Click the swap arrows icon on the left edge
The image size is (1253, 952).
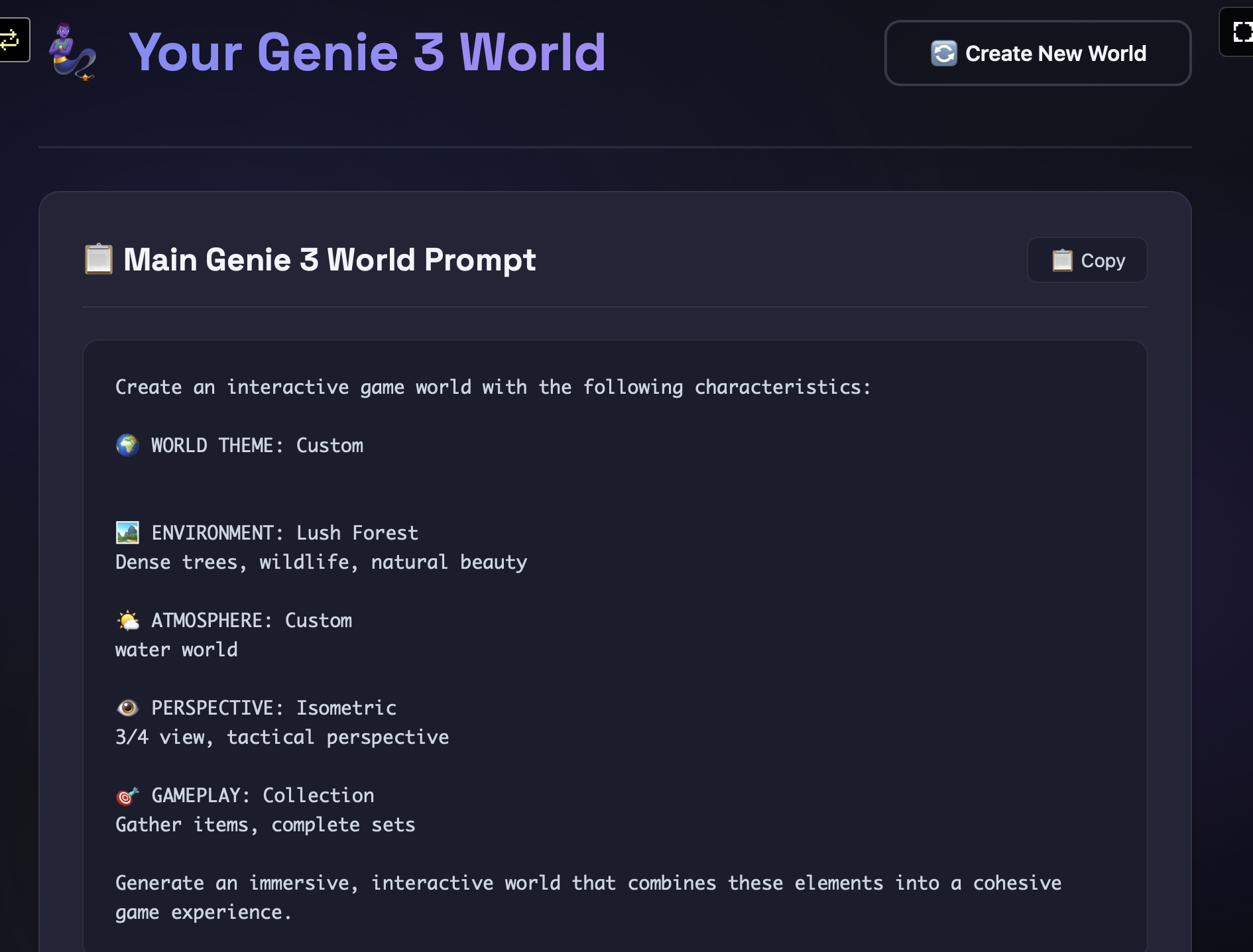coord(11,40)
